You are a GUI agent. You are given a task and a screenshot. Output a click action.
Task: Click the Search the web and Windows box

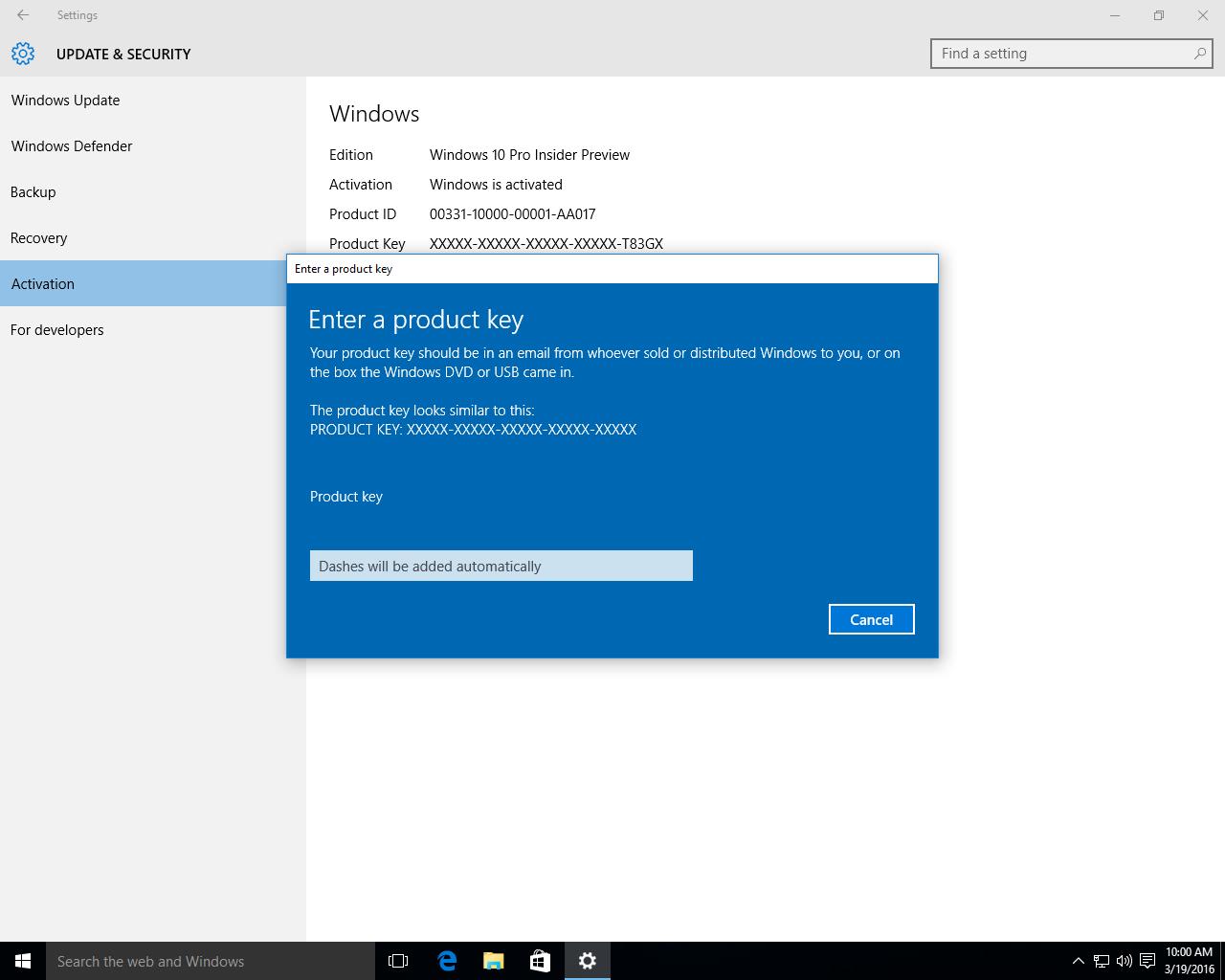211,961
